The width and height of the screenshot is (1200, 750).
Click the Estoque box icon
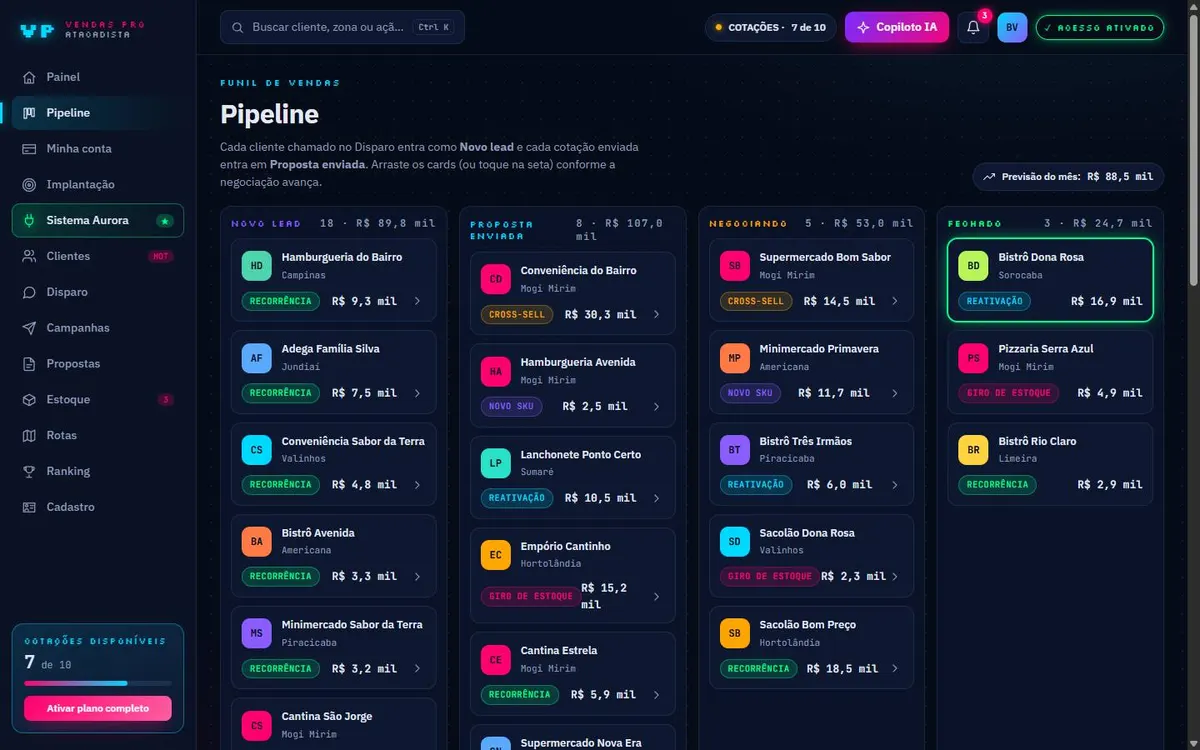click(28, 400)
